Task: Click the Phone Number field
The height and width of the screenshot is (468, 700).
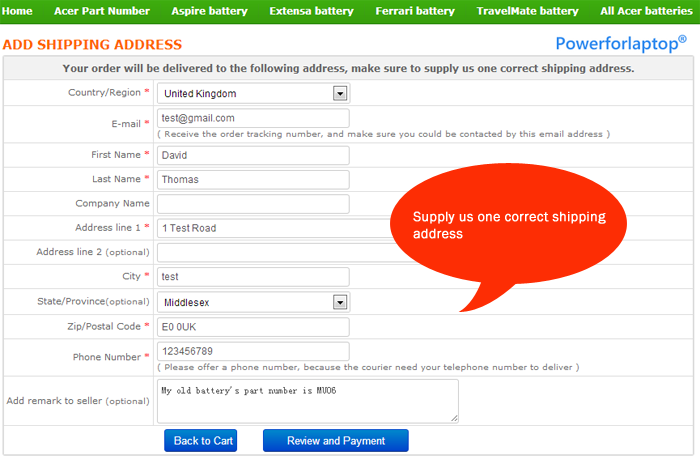Action: (x=252, y=351)
